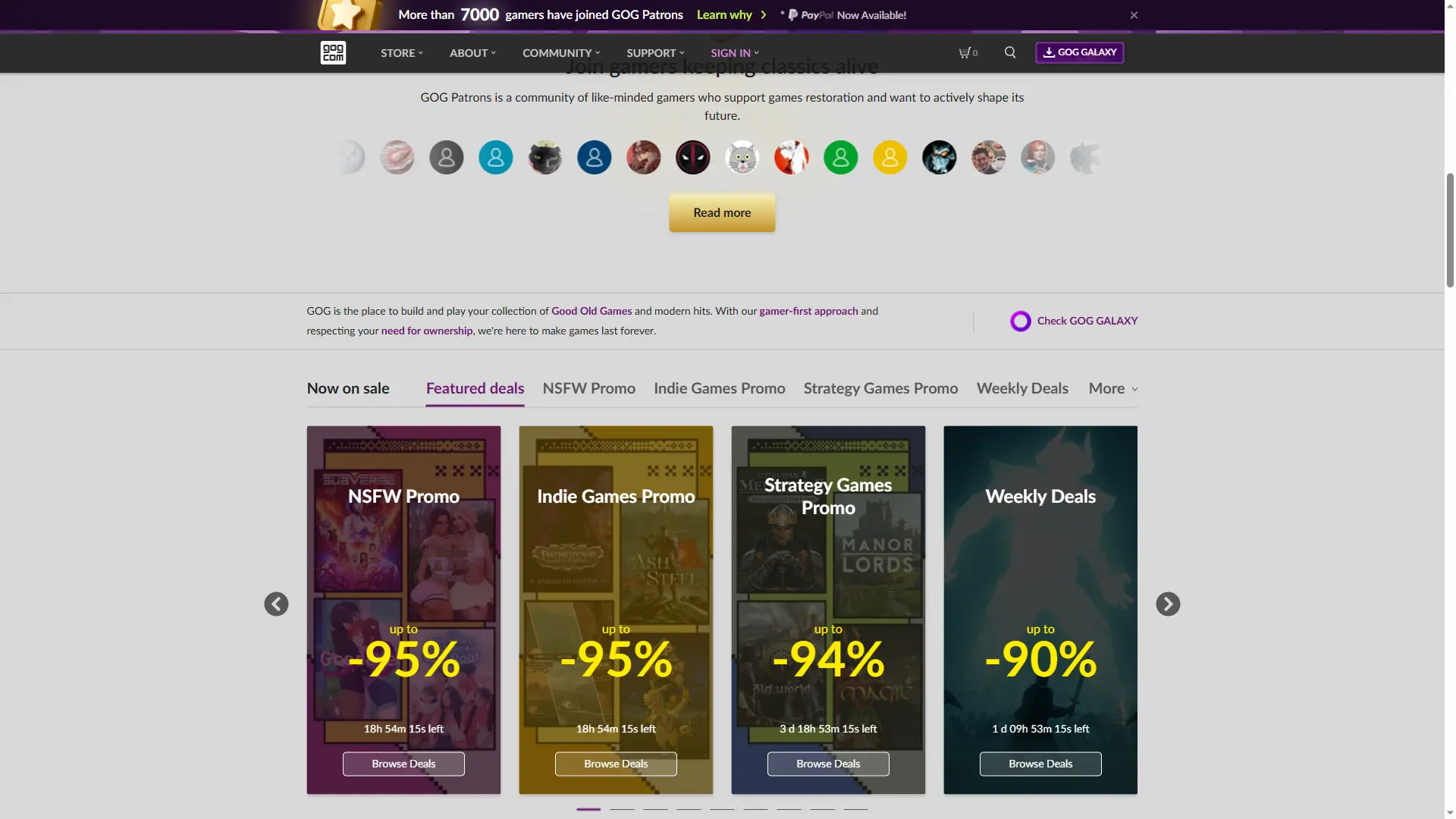
Task: Select the Indie Games Promo tab
Action: coord(719,388)
